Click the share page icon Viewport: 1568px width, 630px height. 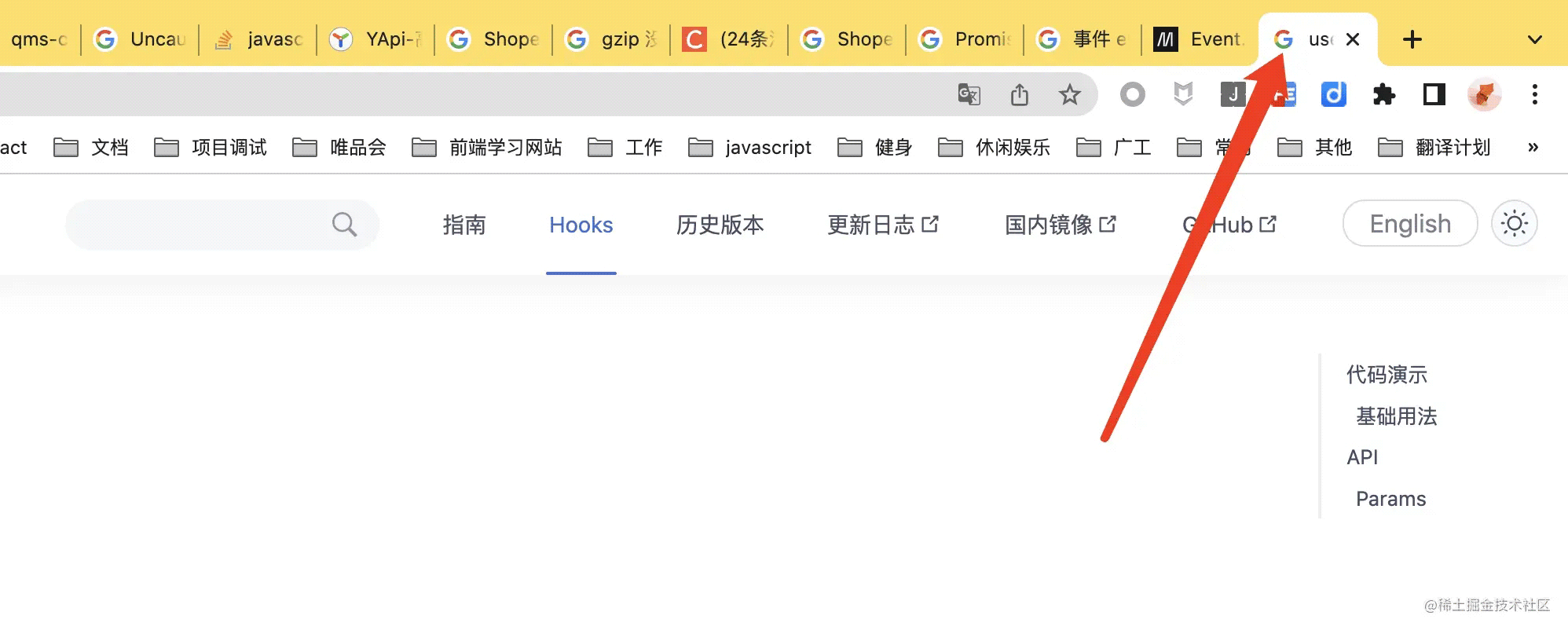tap(1020, 95)
